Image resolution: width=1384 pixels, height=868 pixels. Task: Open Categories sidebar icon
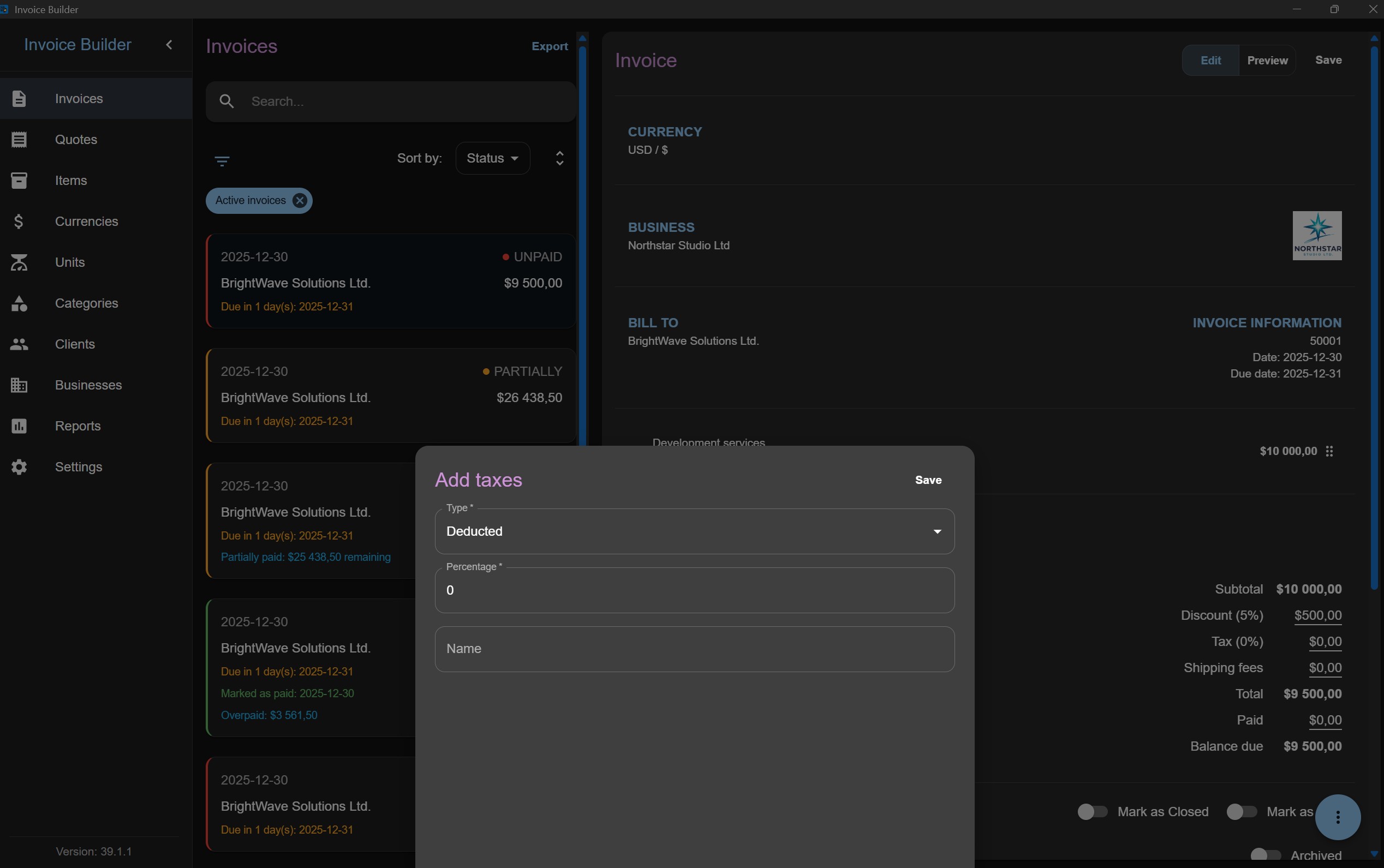(19, 303)
